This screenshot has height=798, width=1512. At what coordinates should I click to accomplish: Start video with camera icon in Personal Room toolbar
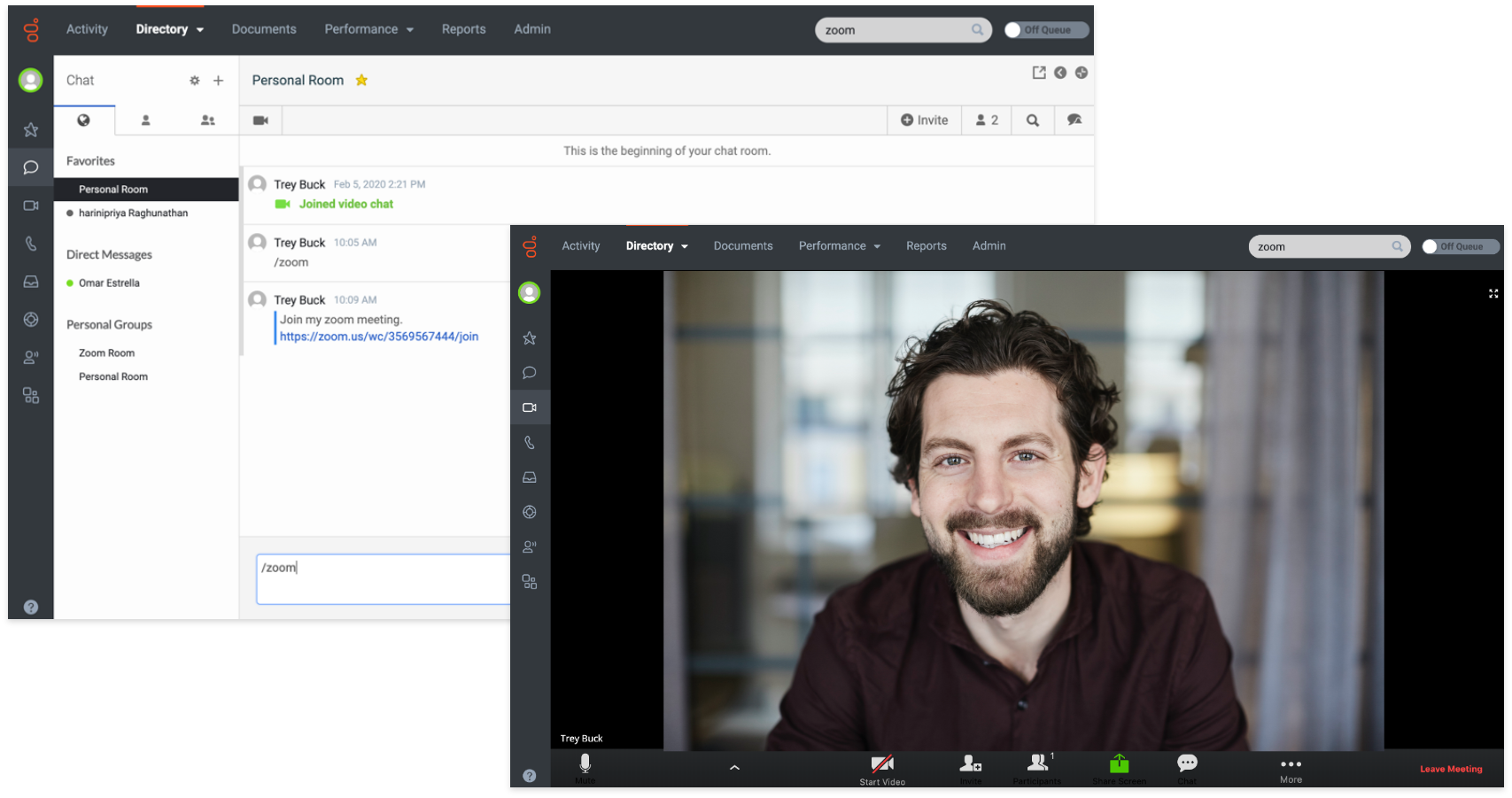click(260, 120)
